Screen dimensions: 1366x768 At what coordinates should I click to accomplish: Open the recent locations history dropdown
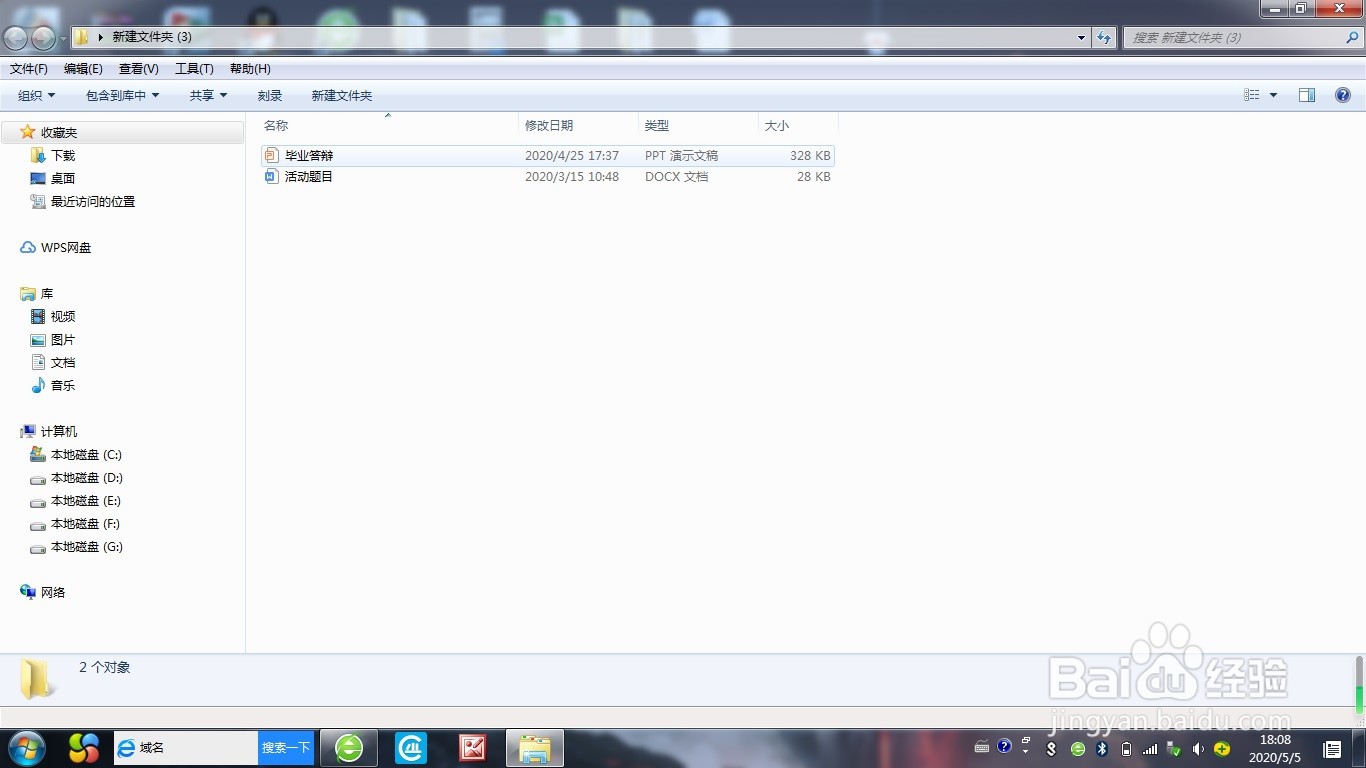point(63,38)
